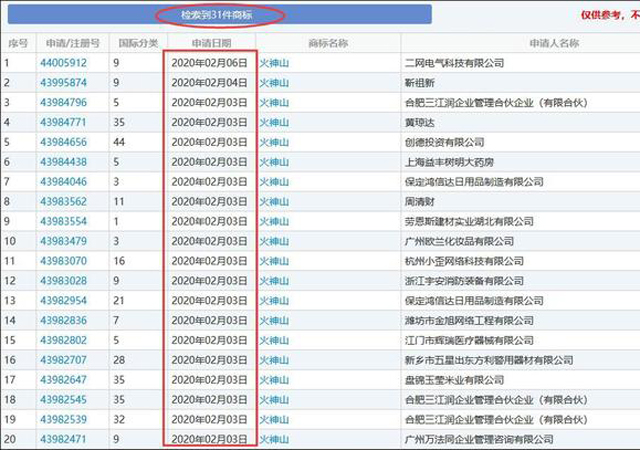Open the 火神山 trademark link in row 1
The height and width of the screenshot is (450, 640).
pyautogui.click(x=274, y=63)
